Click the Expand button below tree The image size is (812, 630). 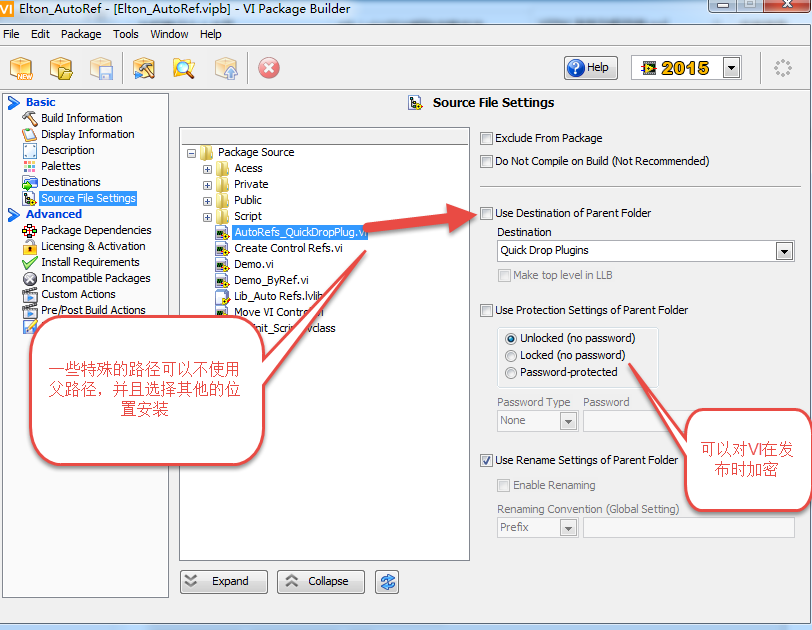pyautogui.click(x=224, y=582)
